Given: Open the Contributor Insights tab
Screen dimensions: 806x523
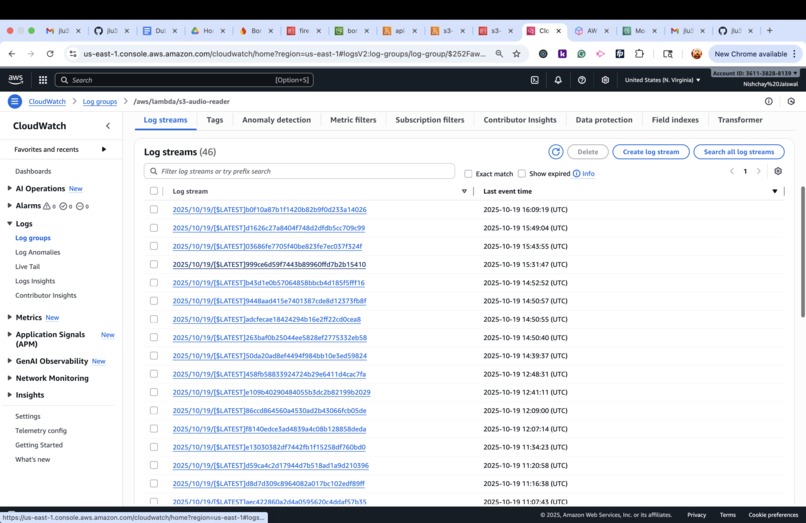Looking at the screenshot, I should (520, 120).
